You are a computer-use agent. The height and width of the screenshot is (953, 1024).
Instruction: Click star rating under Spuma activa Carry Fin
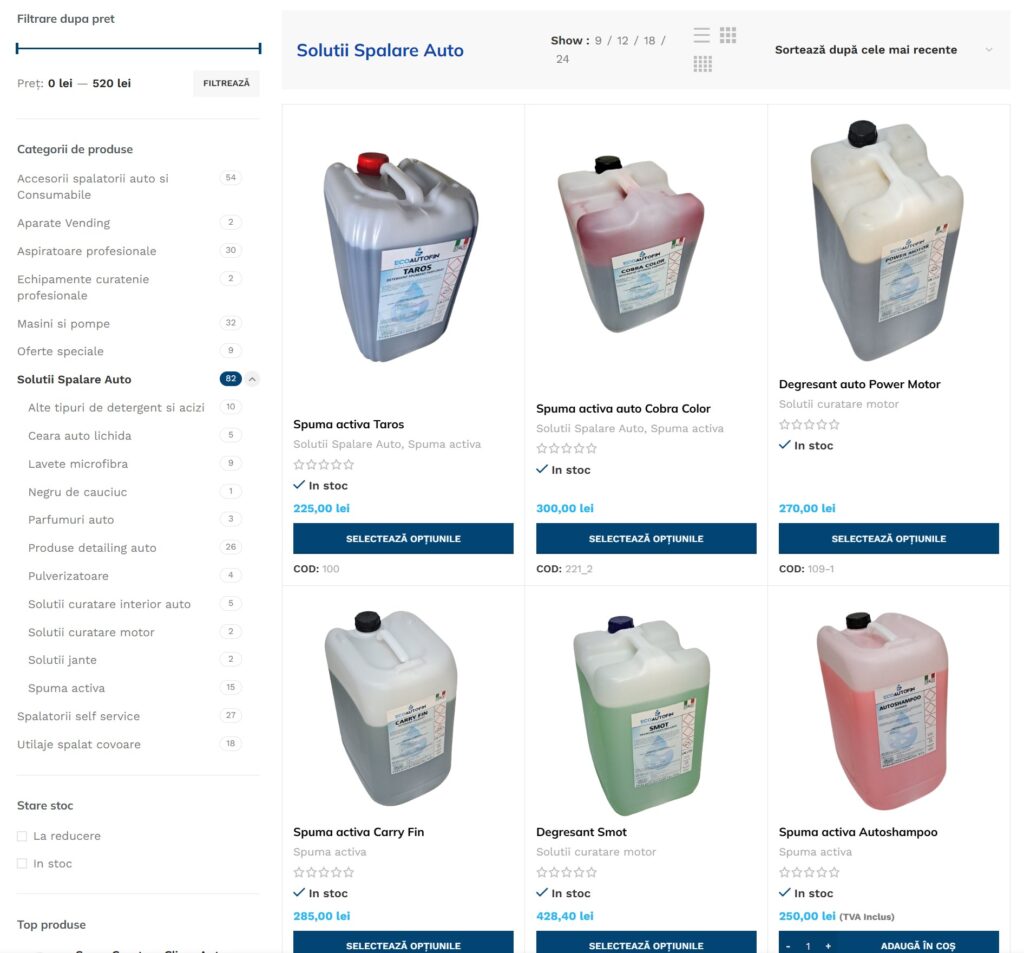(x=324, y=872)
